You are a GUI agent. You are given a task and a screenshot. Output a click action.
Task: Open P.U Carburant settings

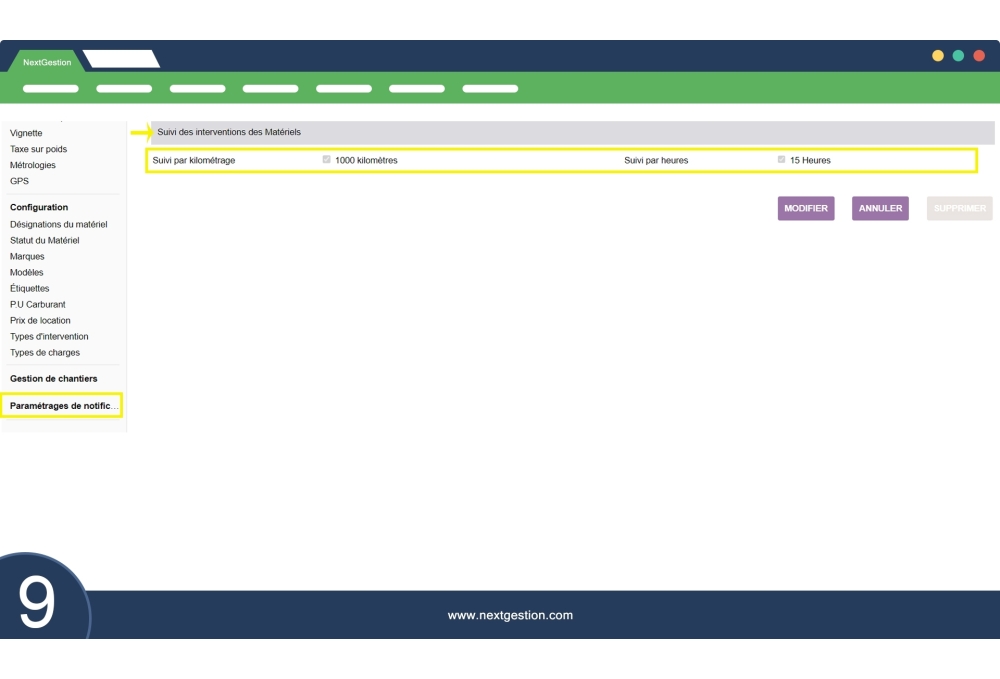click(37, 304)
